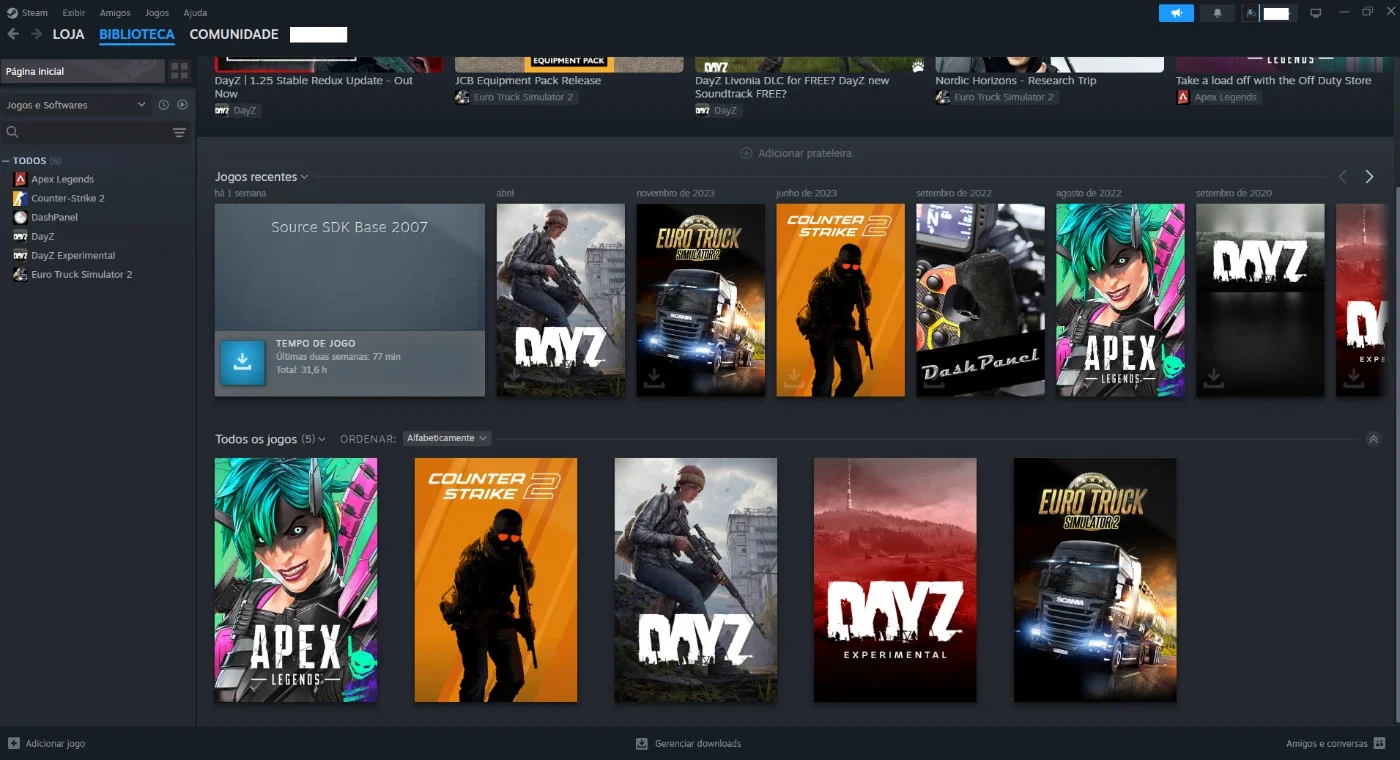Open the Apex Legends recent cover from agosto 2022
Image resolution: width=1400 pixels, height=760 pixels.
(1121, 300)
